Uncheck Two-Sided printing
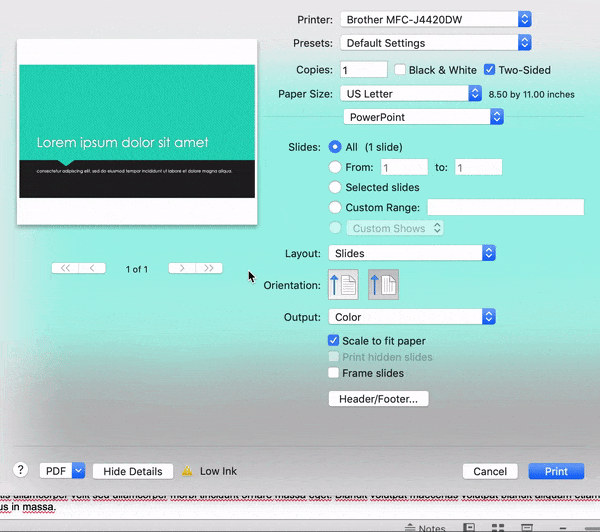This screenshot has width=600, height=532. click(x=489, y=70)
